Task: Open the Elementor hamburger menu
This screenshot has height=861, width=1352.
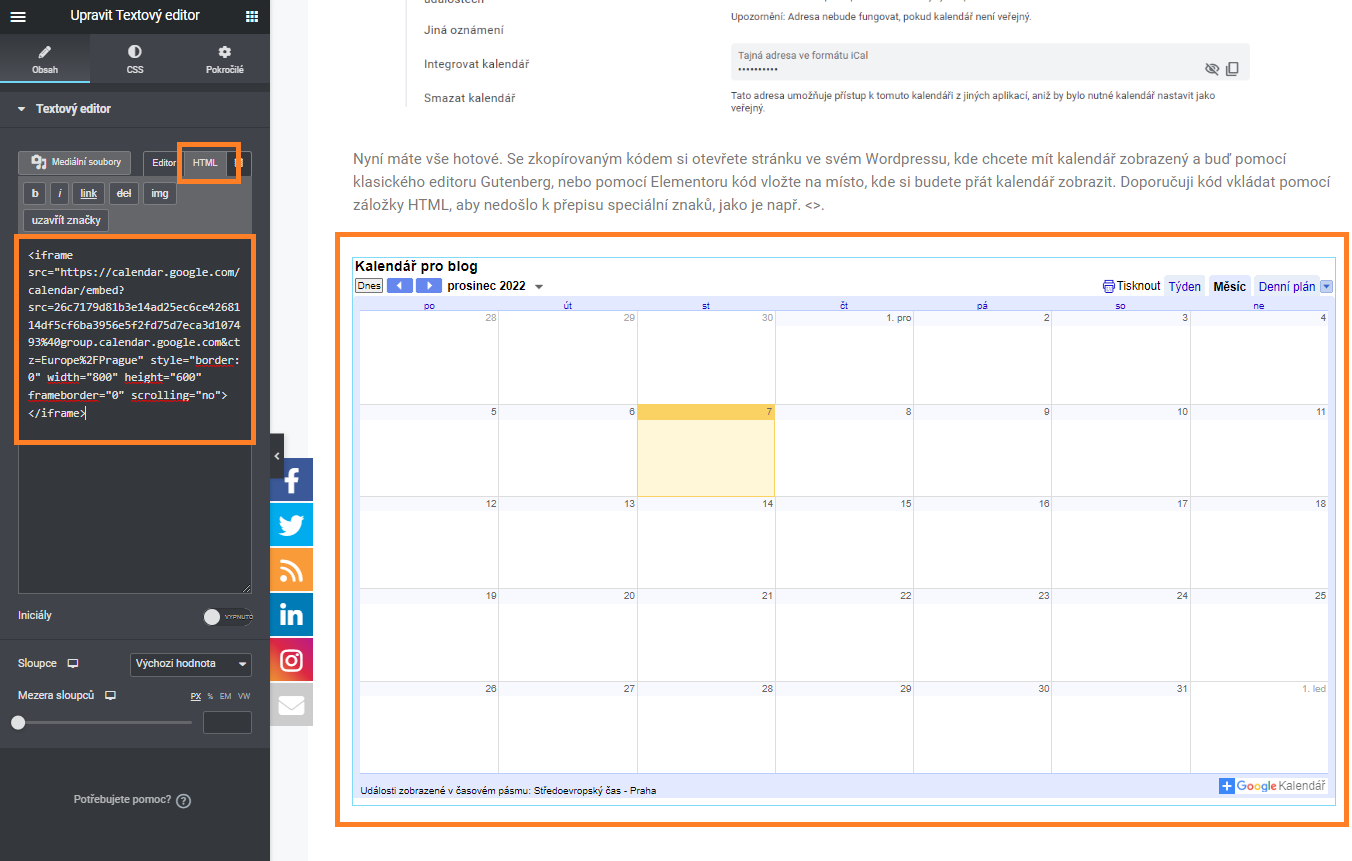Action: 18,16
